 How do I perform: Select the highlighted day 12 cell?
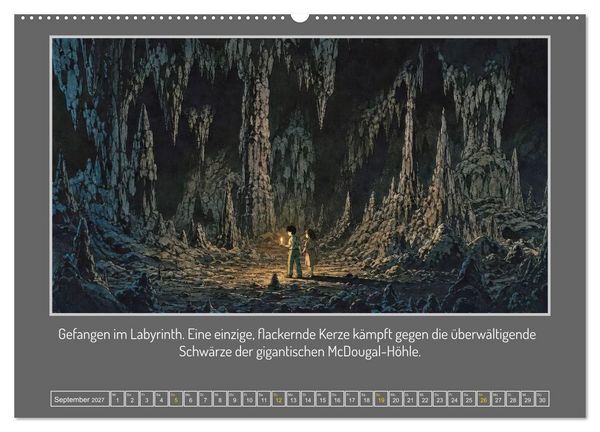point(278,399)
